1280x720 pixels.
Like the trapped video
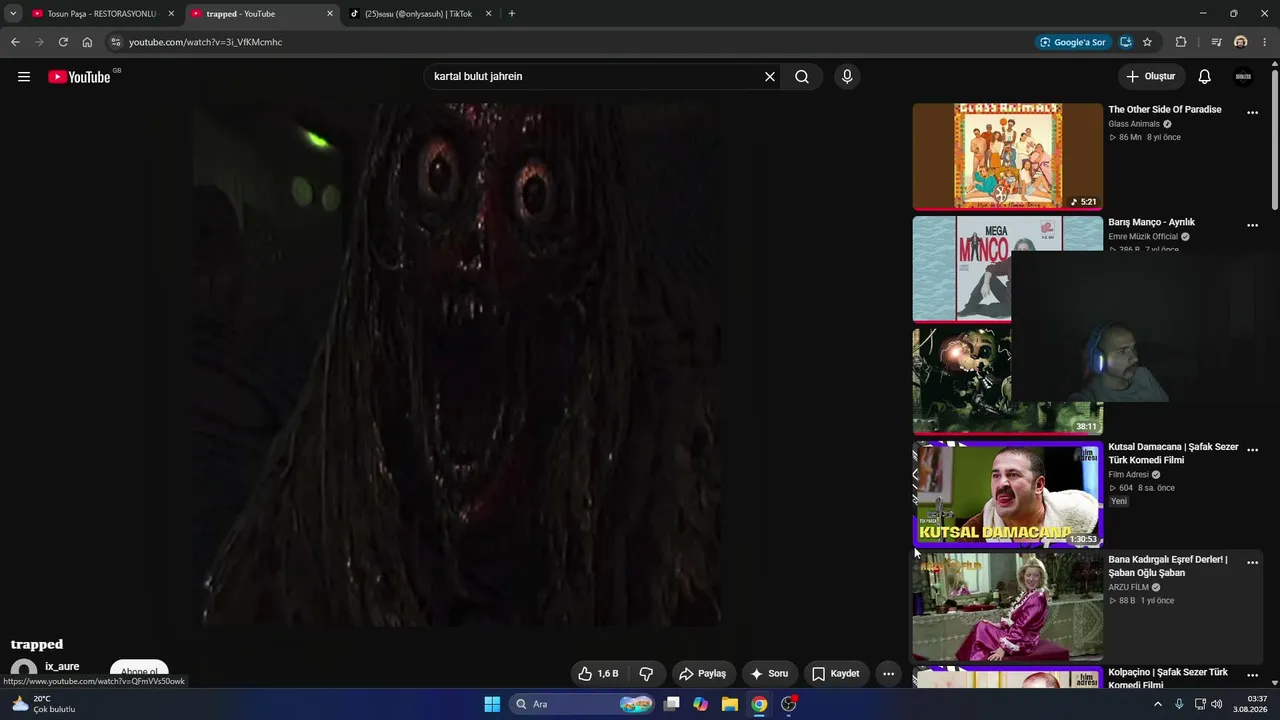coord(598,674)
